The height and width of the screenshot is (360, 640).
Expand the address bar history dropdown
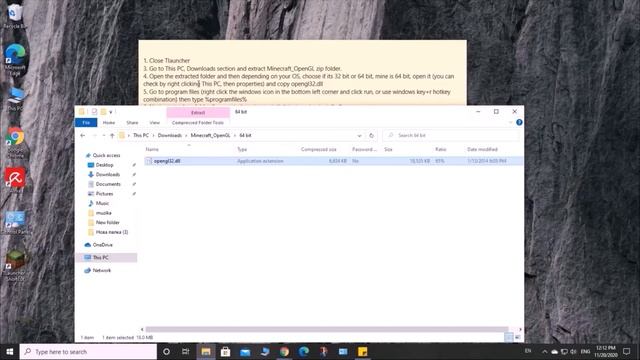pyautogui.click(x=359, y=135)
